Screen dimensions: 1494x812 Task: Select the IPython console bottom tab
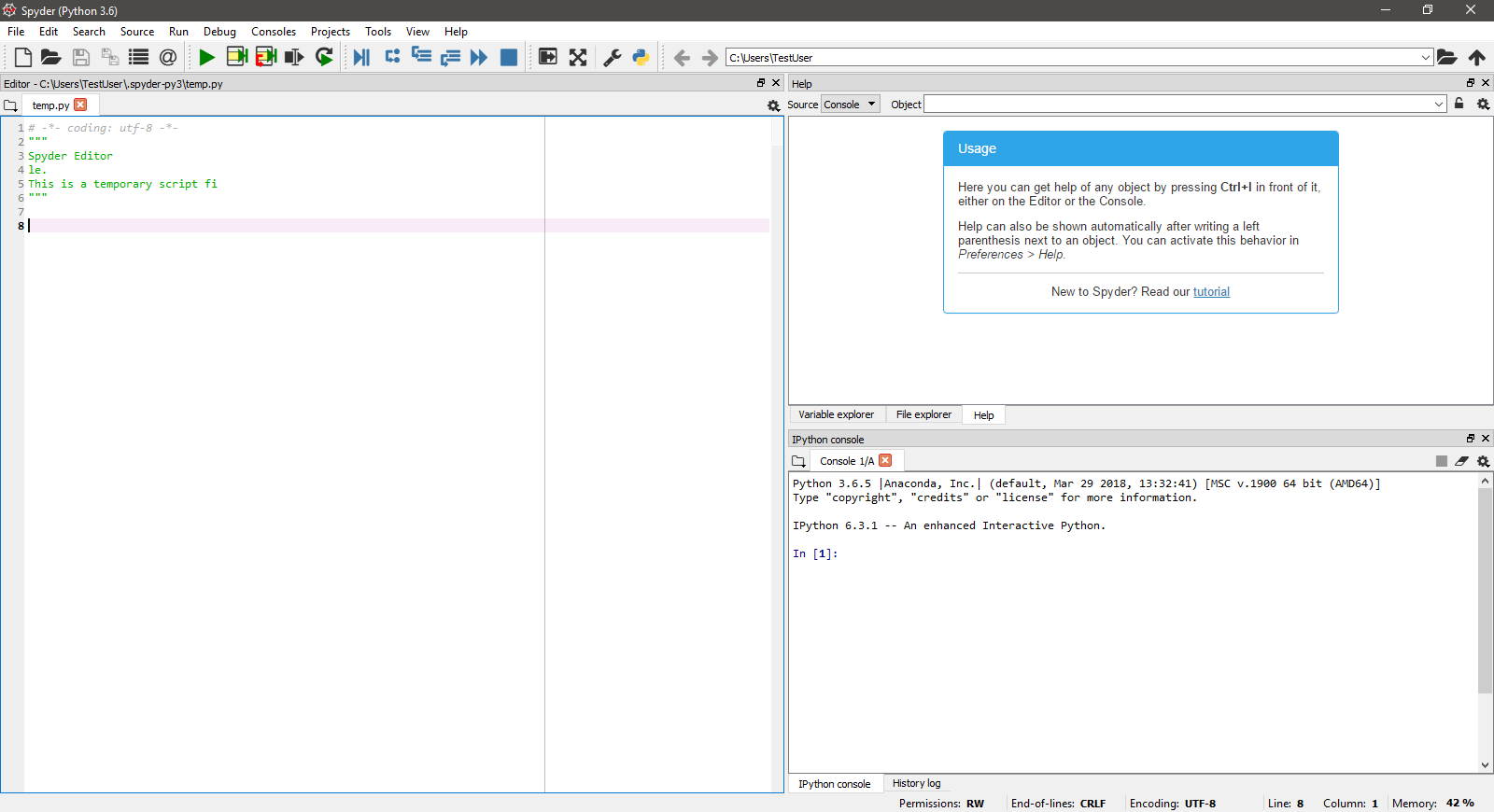coord(834,784)
